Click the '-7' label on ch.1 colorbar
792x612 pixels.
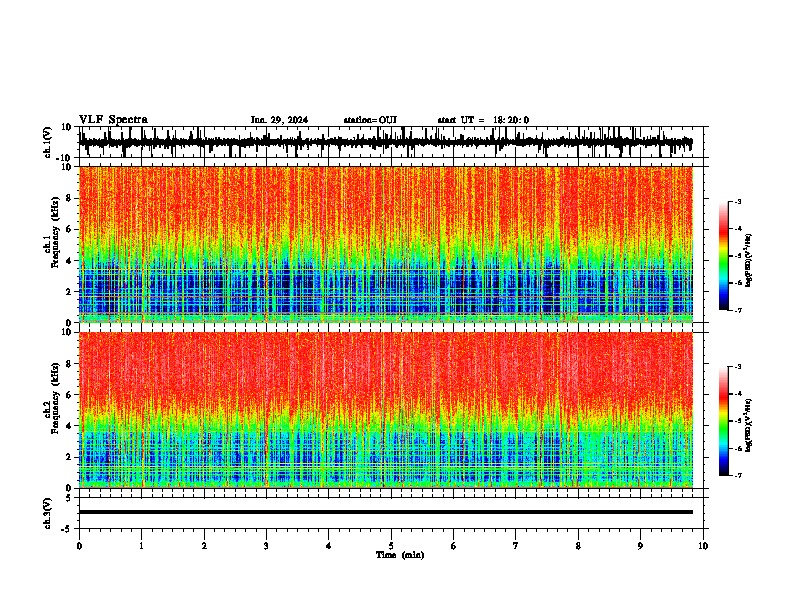738,310
